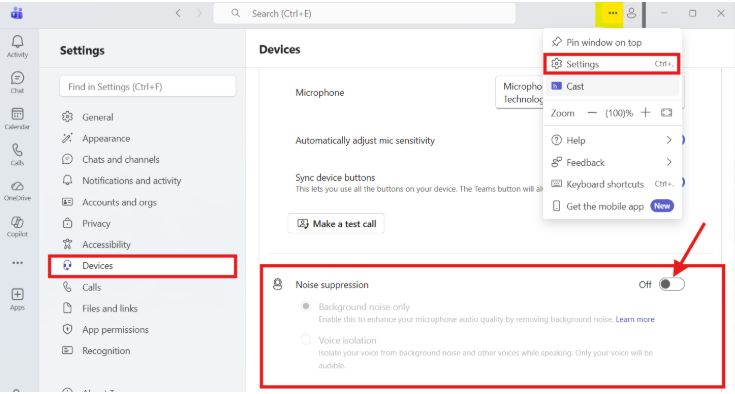The width and height of the screenshot is (735, 394).
Task: Click Make a test call button
Action: [x=336, y=223]
